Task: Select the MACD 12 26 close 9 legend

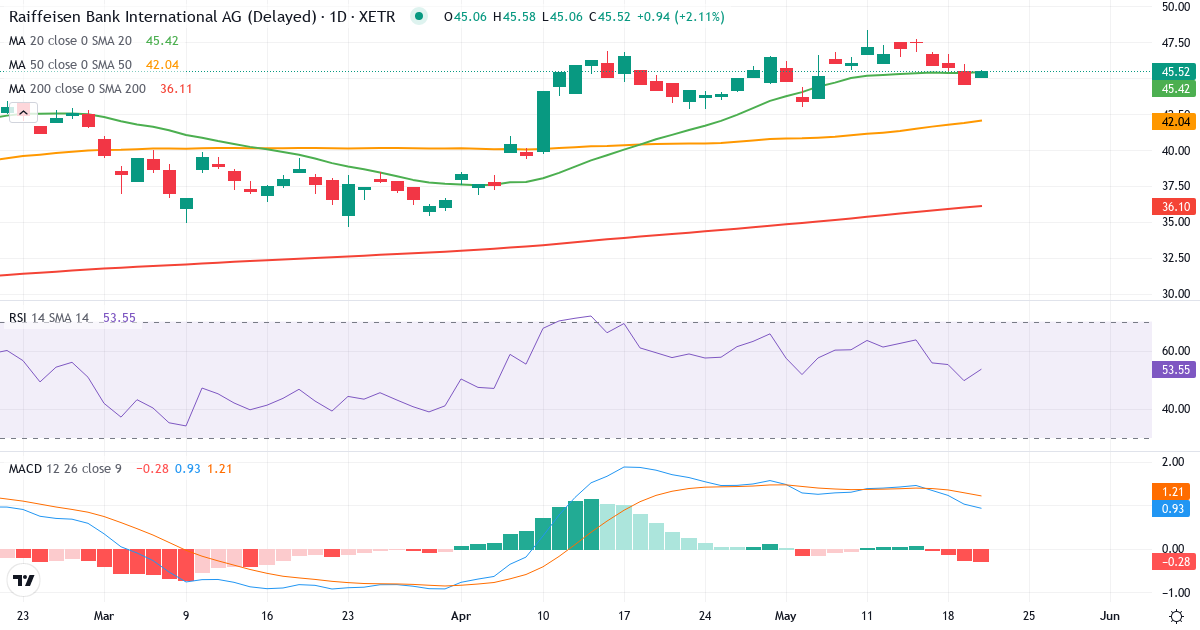Action: point(65,469)
